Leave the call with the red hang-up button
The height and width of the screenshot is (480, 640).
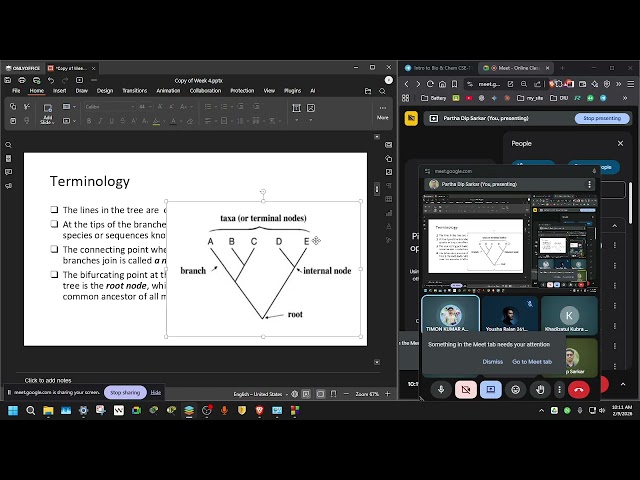(x=579, y=390)
